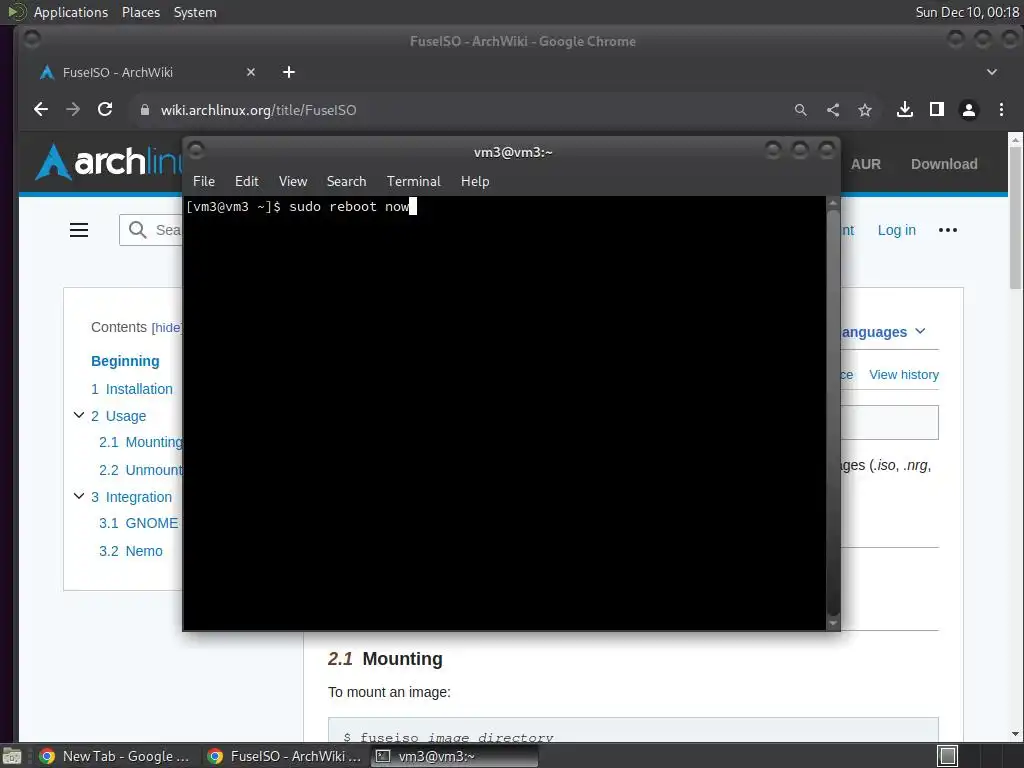1024x768 pixels.
Task: View site security lock icon
Action: [x=145, y=110]
